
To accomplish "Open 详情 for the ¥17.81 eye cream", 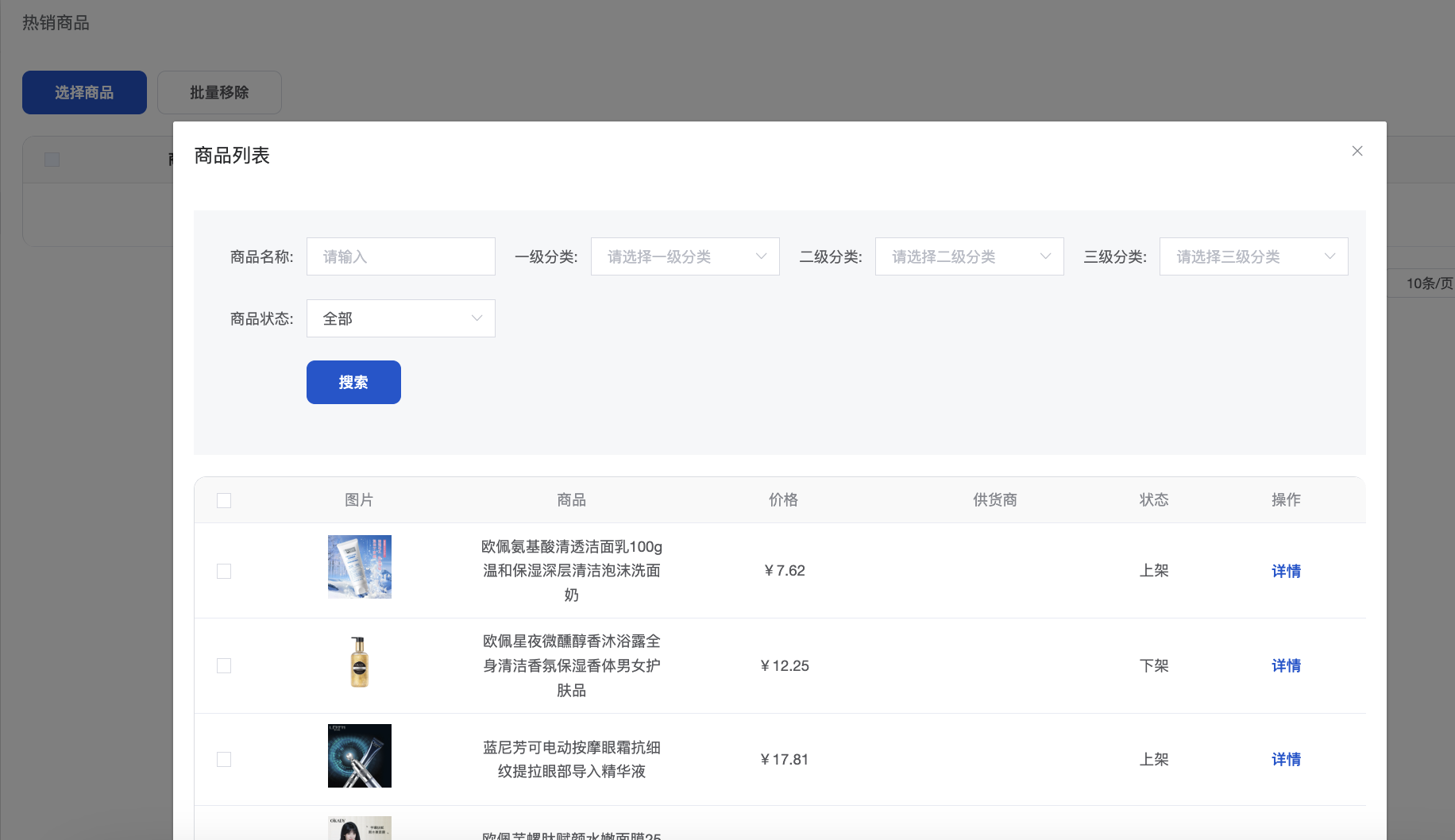I will 1286,759.
